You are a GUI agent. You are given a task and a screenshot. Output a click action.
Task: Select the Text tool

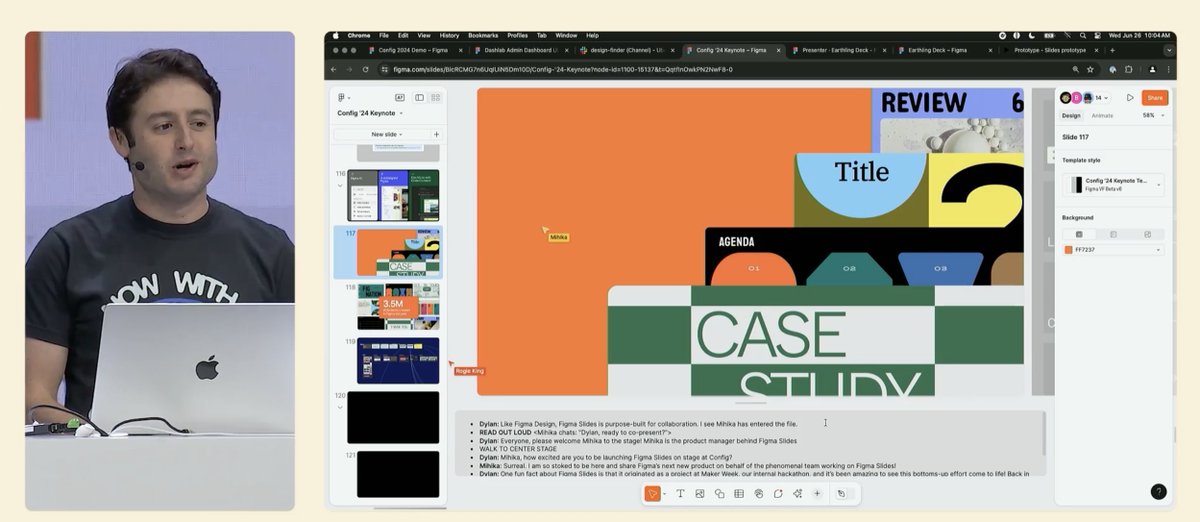[681, 493]
